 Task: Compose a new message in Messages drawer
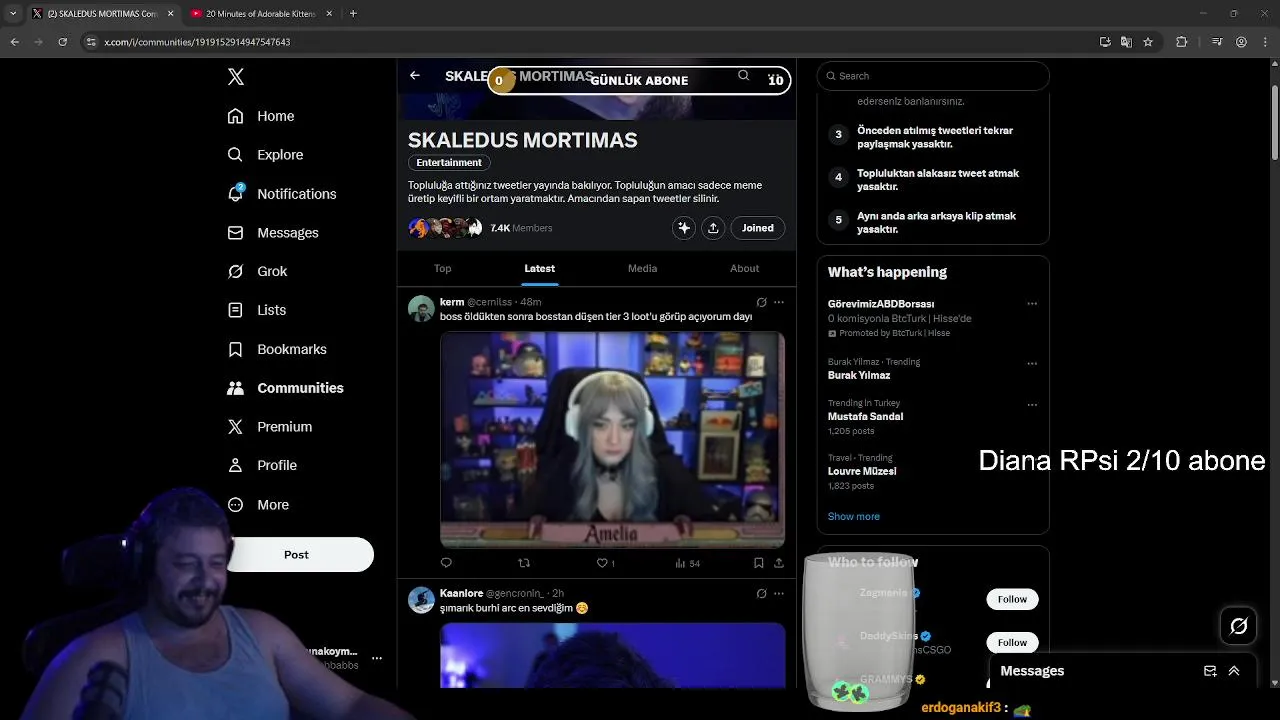pos(1210,671)
